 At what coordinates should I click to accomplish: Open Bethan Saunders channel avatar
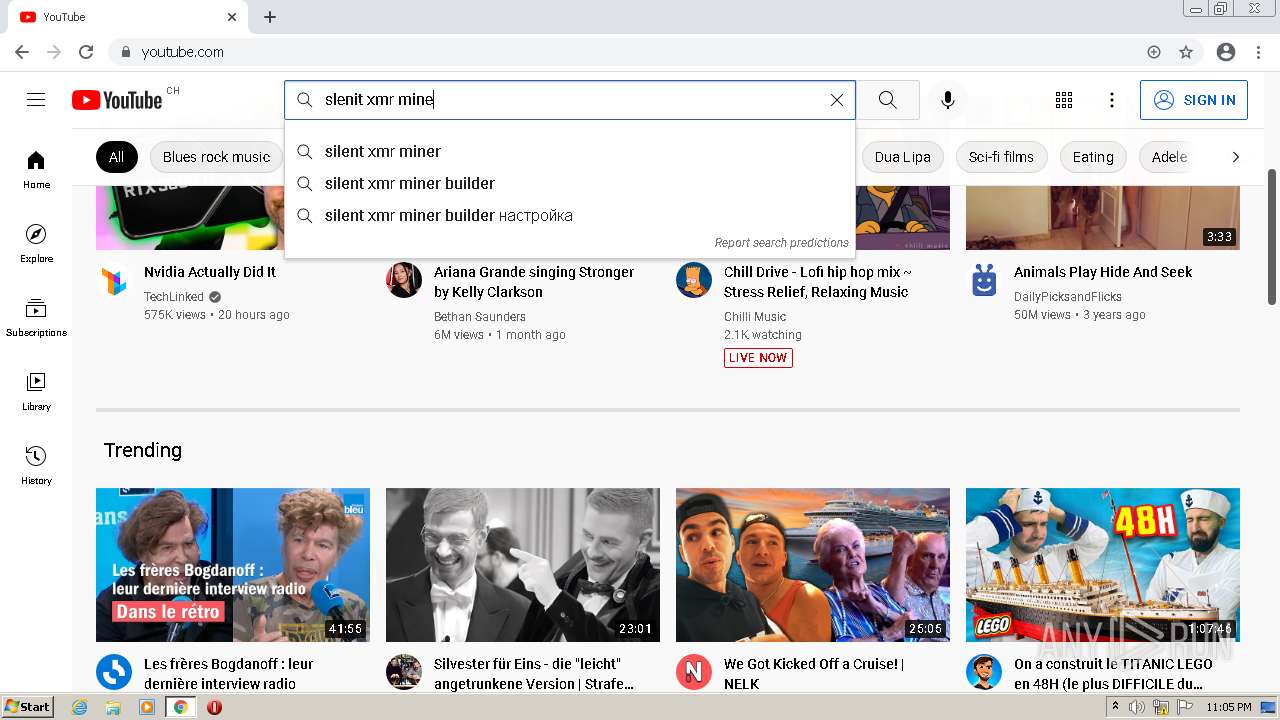[x=404, y=281]
